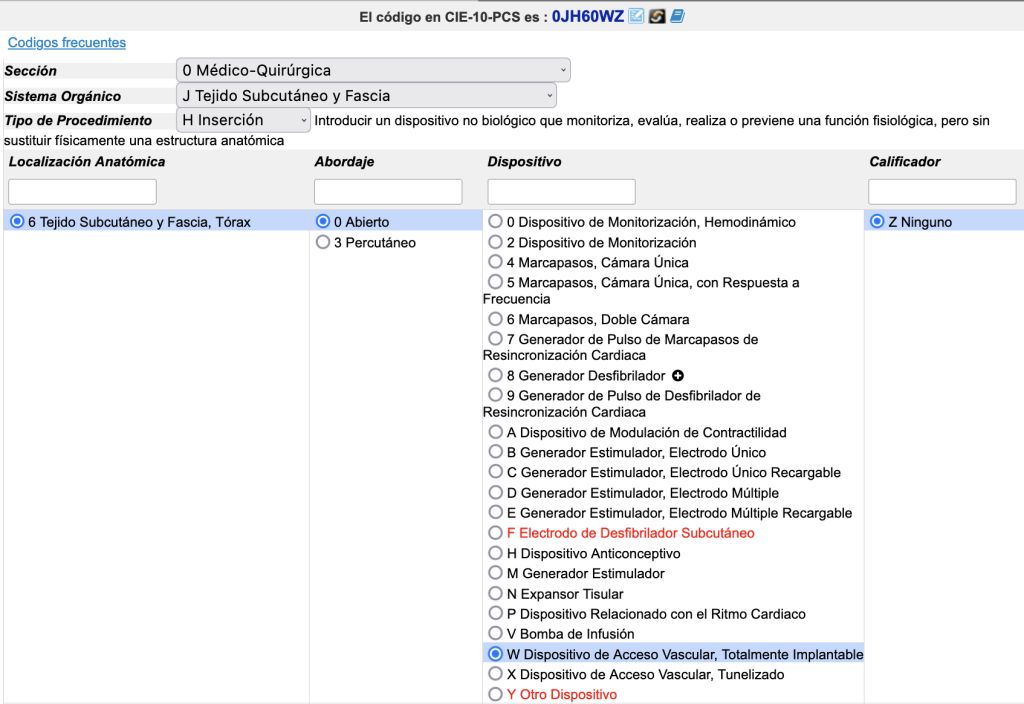Expand the Sistema Orgánico dropdown
Image resolution: width=1024 pixels, height=704 pixels.
point(365,96)
